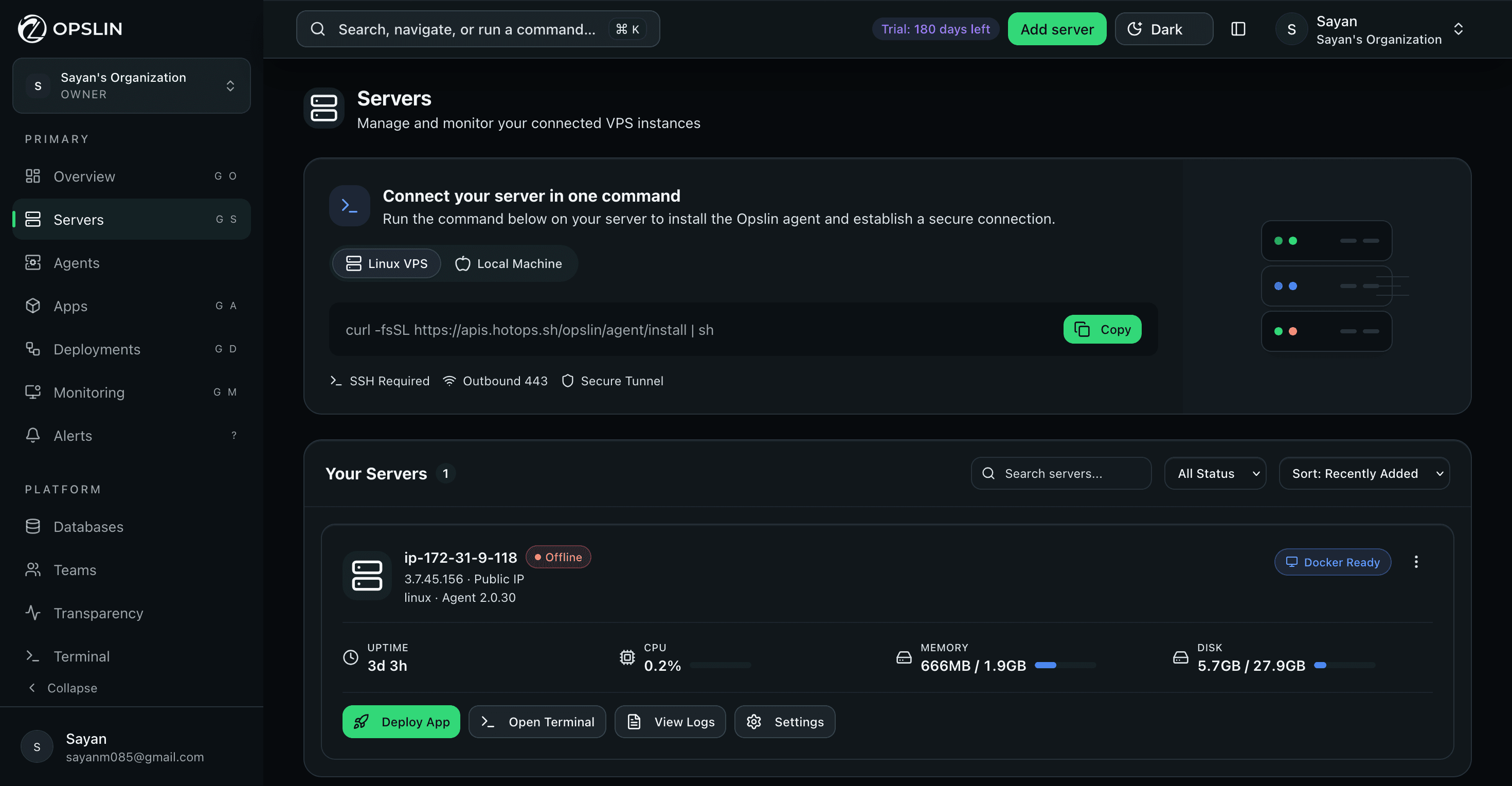Click the Opslin logo icon

(x=32, y=29)
